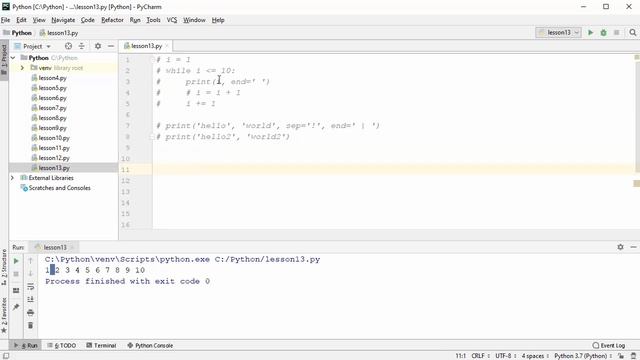Click the line:column indicator 11:1
The width and height of the screenshot is (640, 360).
coord(460,356)
